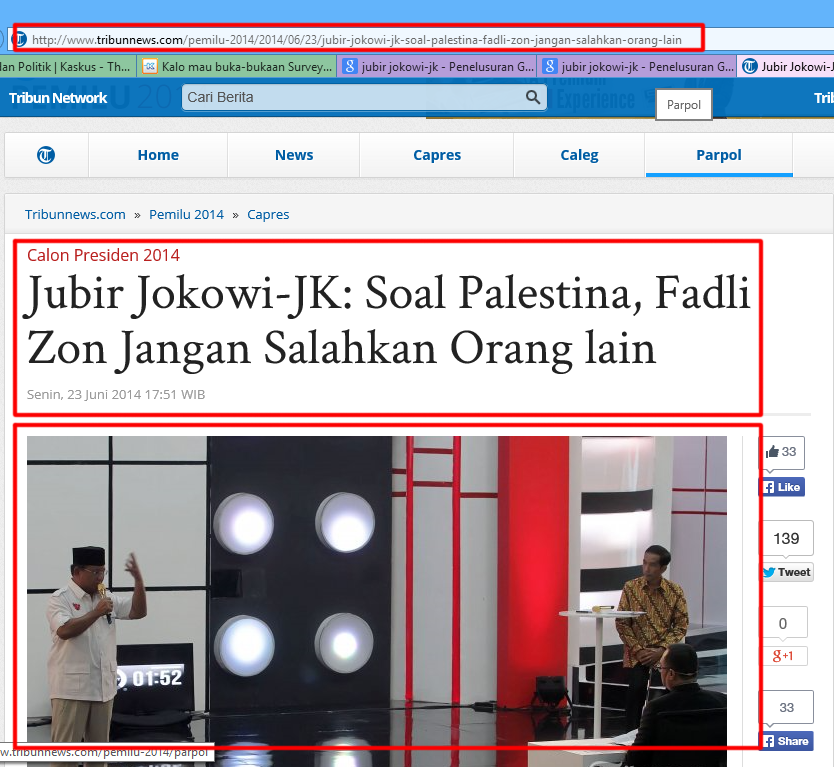Click the 33 share count bubble
Image resolution: width=834 pixels, height=768 pixels.
[786, 707]
